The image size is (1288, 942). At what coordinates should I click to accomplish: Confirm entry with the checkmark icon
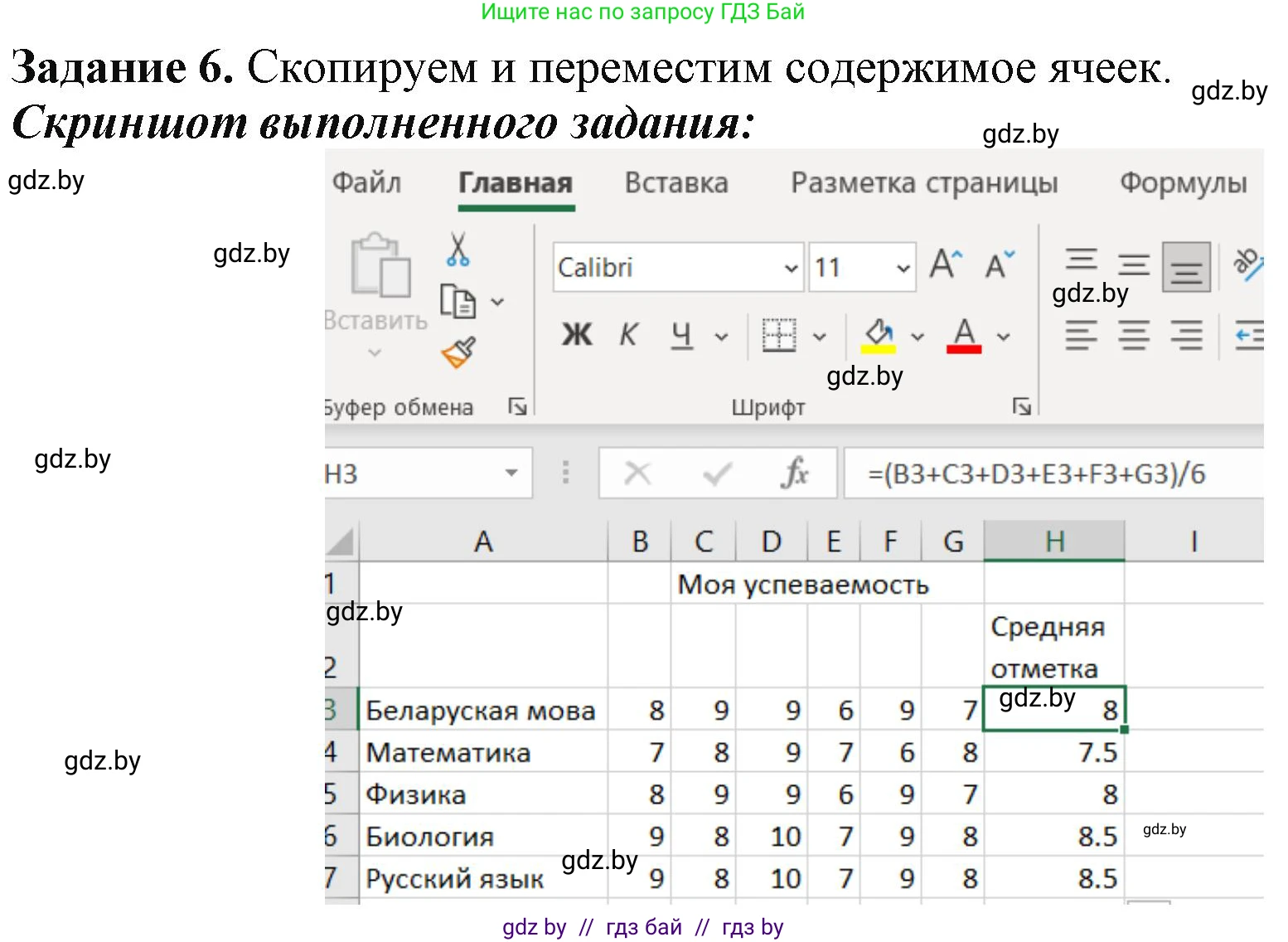[x=717, y=473]
